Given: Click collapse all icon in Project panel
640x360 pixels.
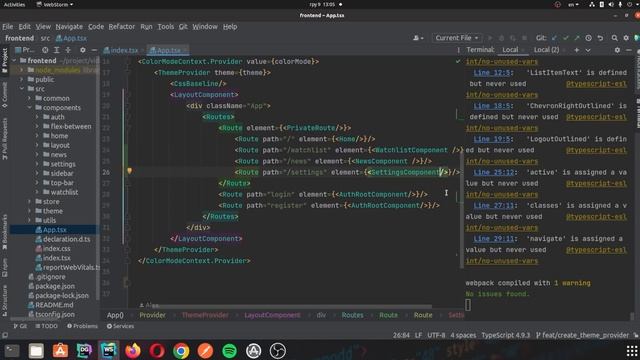Looking at the screenshot, I should tap(68, 50).
